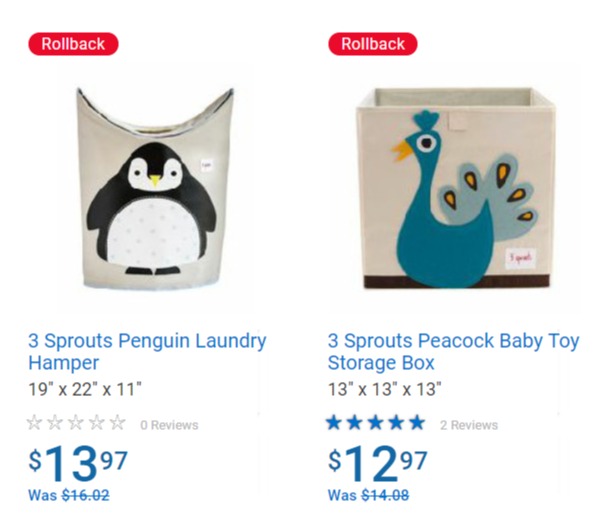Click the fifth blue star under peacock box
Viewport: 595px width, 523px height.
[x=417, y=422]
